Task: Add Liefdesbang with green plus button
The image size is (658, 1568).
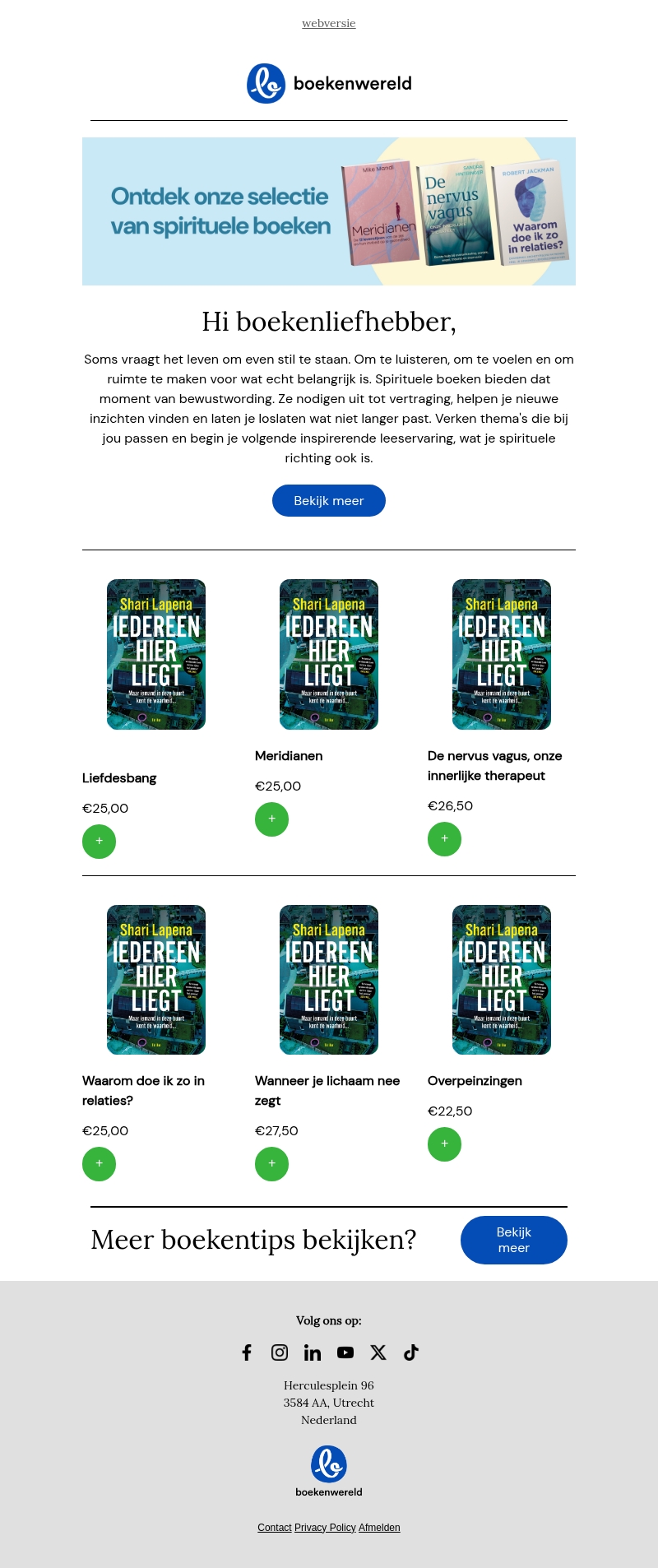Action: pyautogui.click(x=99, y=842)
